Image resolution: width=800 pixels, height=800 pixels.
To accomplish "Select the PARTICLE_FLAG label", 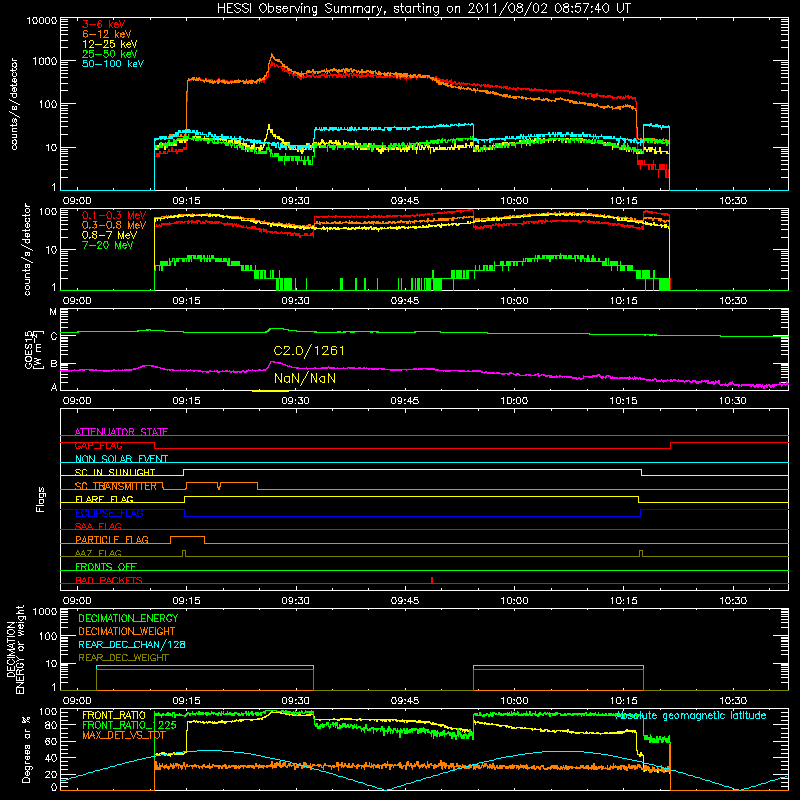I will [112, 539].
